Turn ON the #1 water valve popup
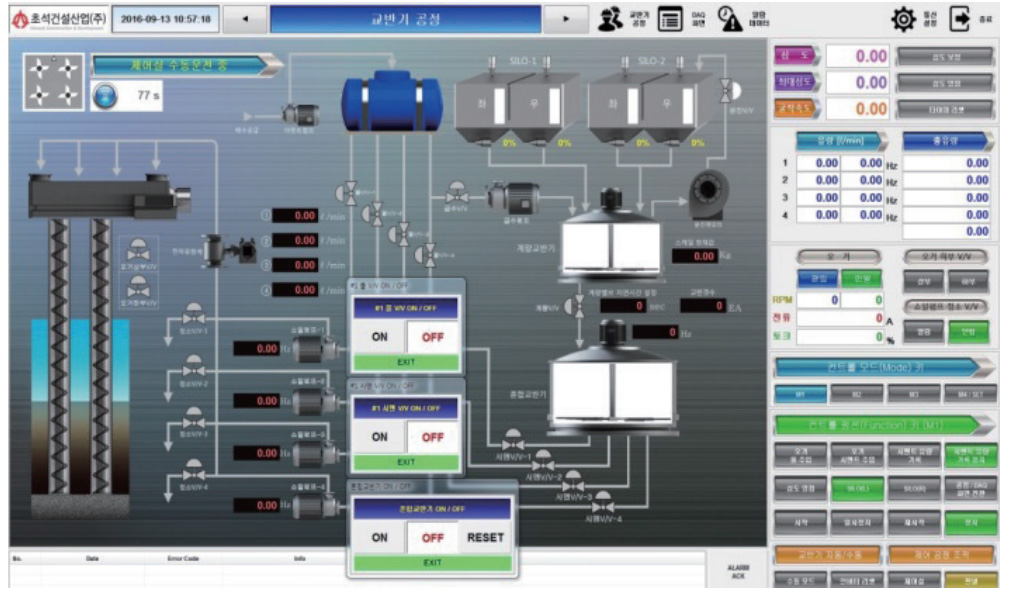This screenshot has width=1009, height=590. point(379,337)
